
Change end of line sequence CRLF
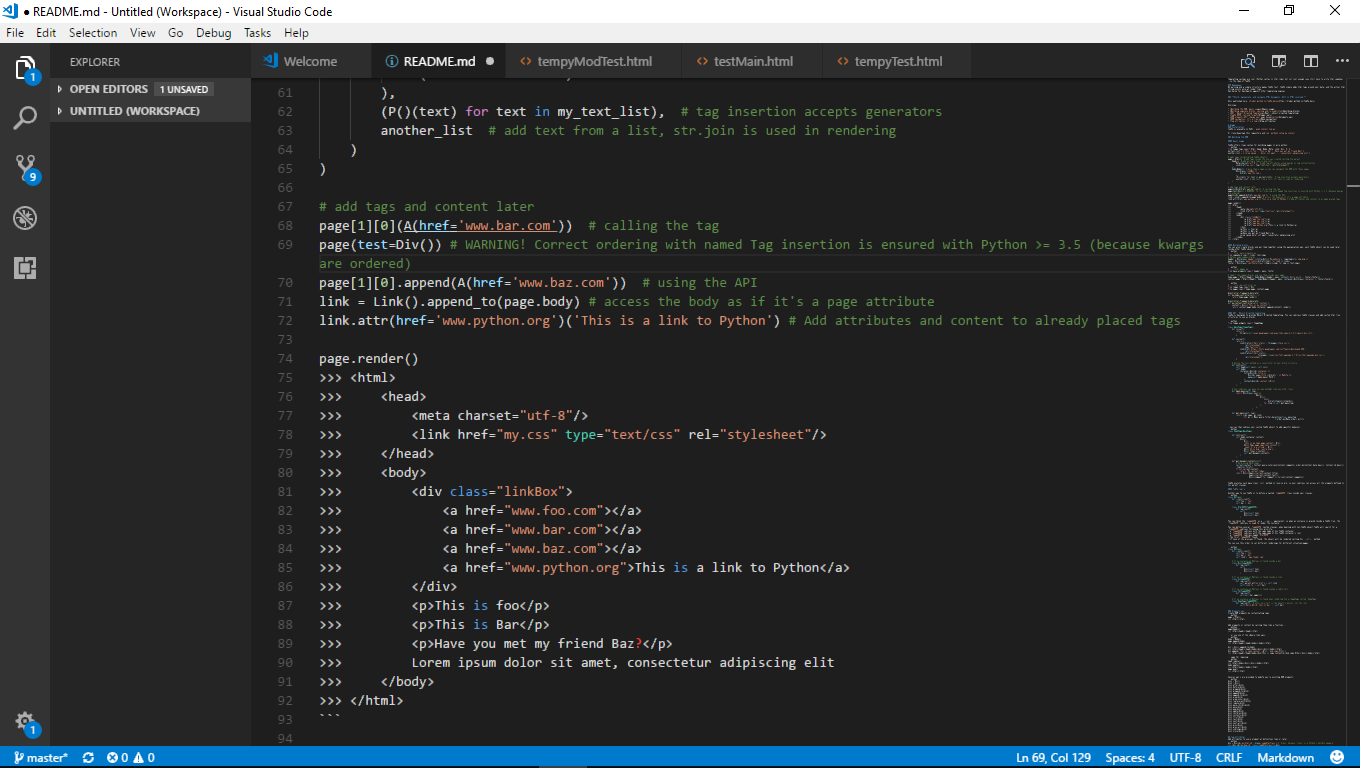1229,758
